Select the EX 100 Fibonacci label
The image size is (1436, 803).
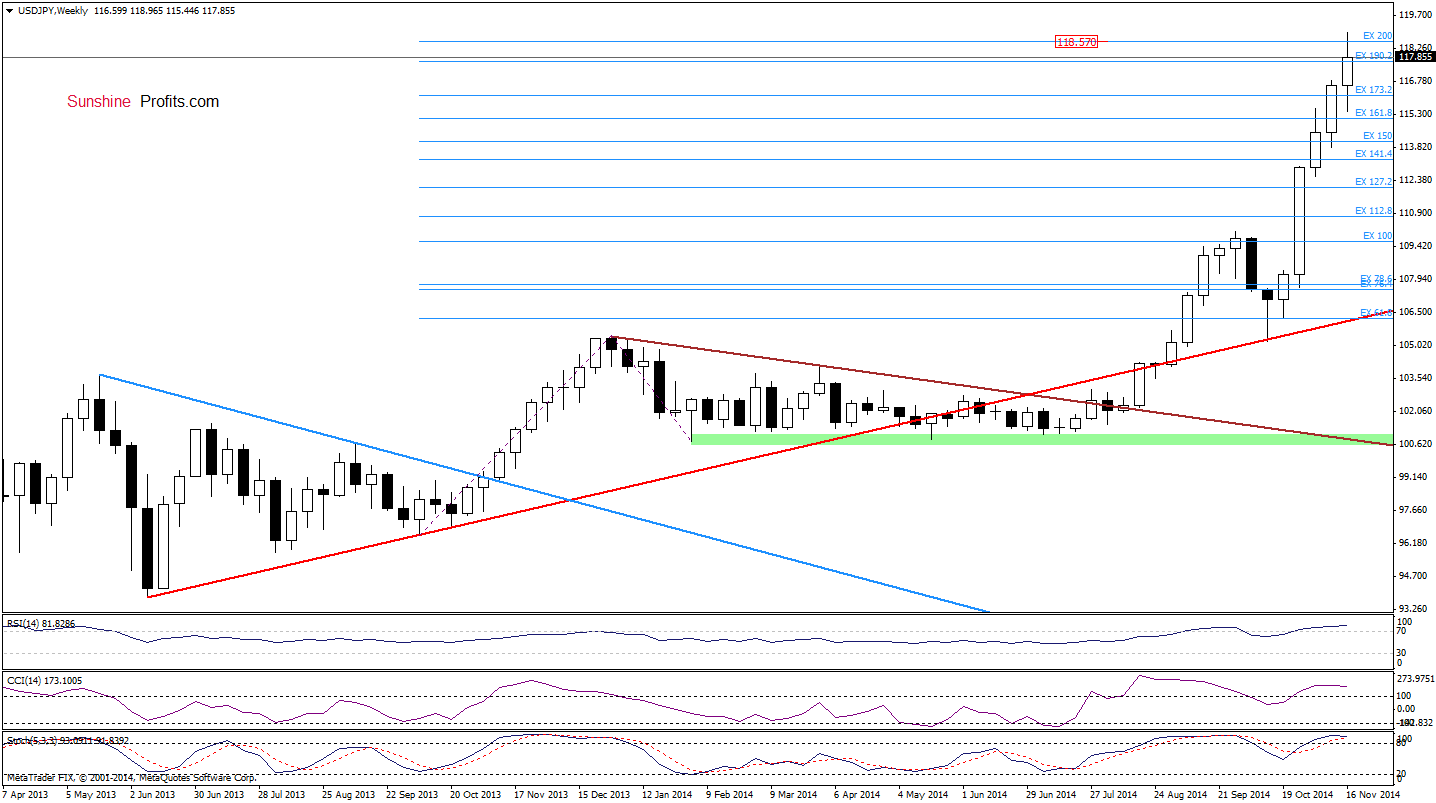(1377, 236)
